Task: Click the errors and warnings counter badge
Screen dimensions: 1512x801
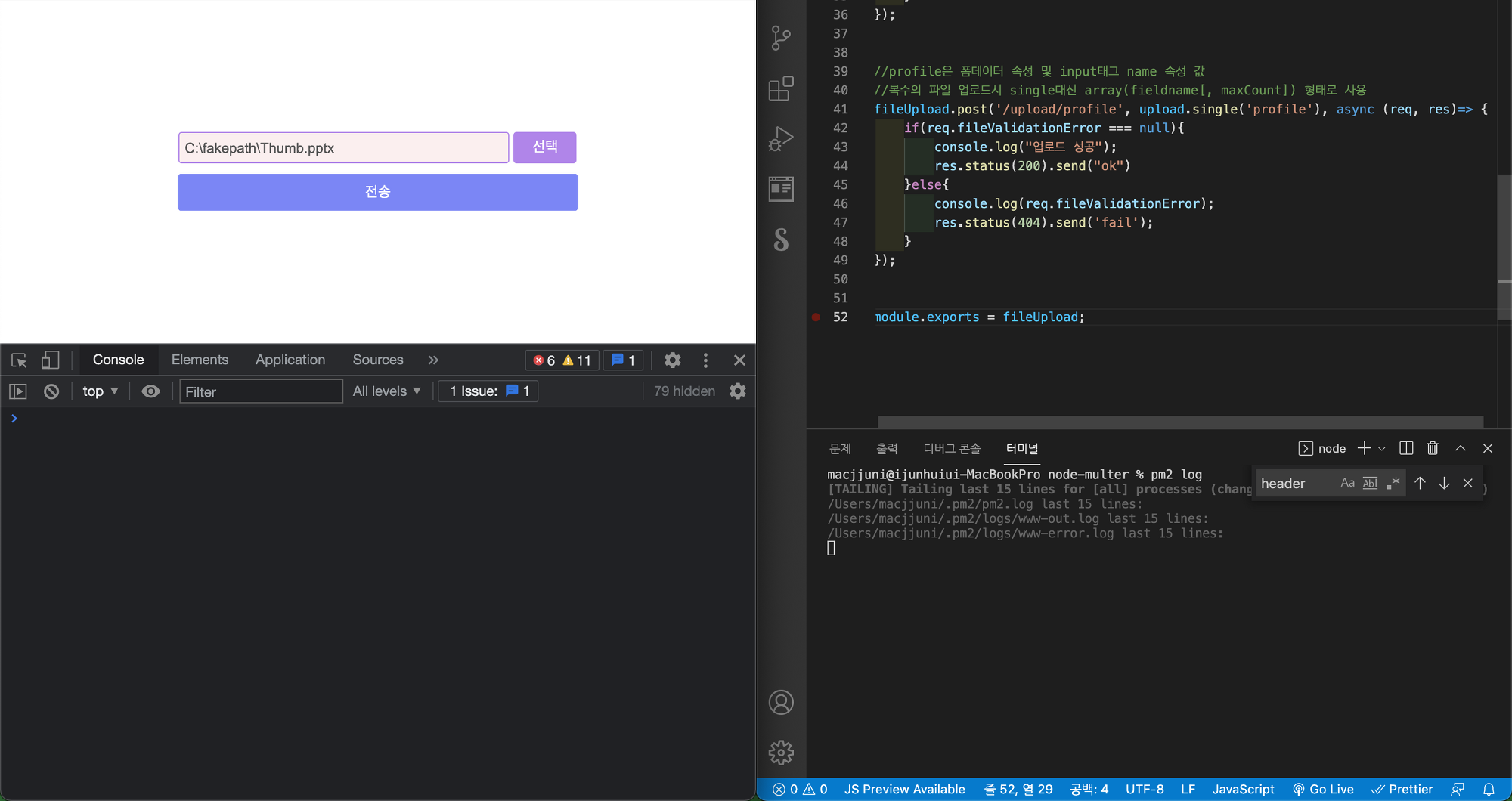Action: click(562, 360)
